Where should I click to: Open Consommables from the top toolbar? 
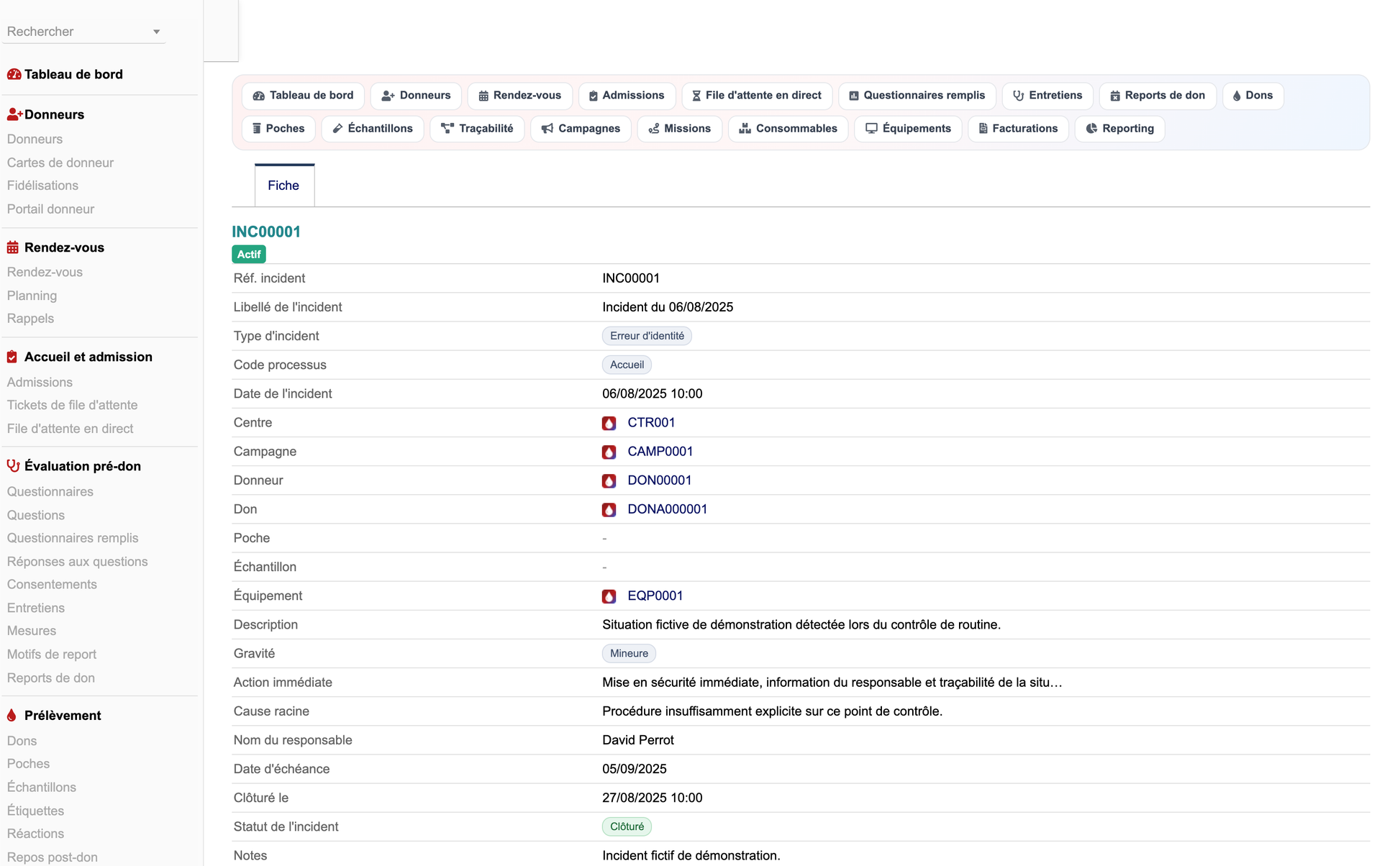pyautogui.click(x=788, y=129)
